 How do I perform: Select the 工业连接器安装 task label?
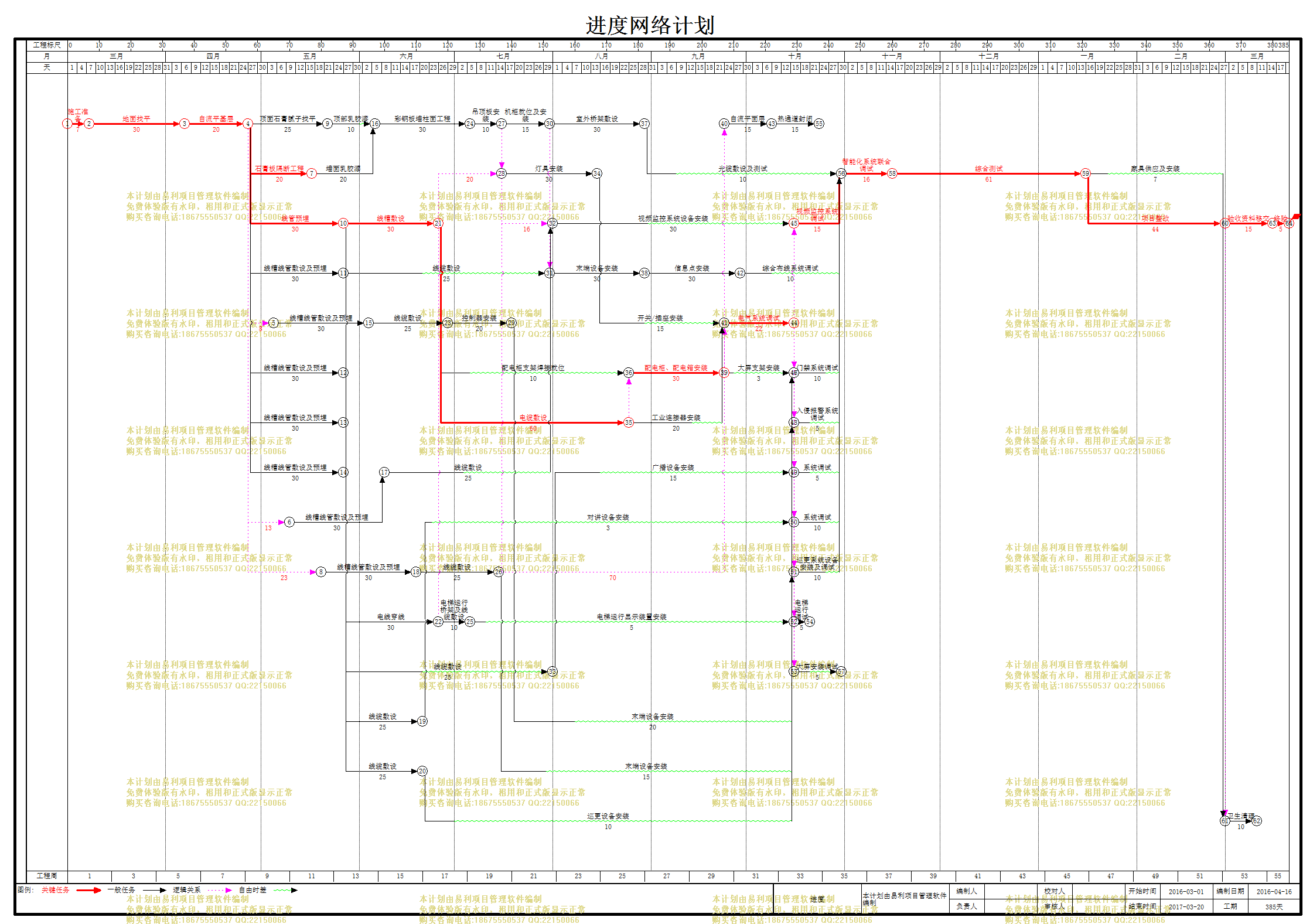point(676,418)
